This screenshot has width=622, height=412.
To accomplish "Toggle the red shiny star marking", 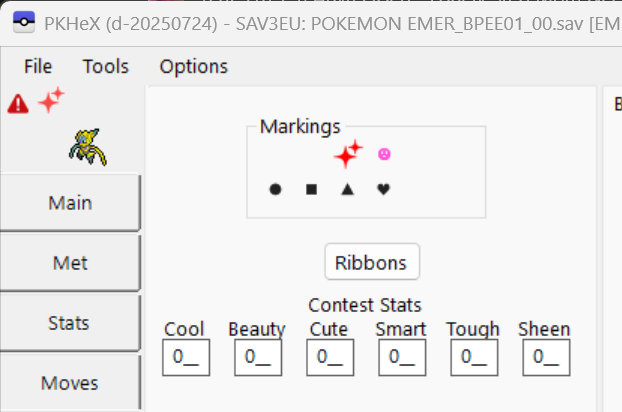I will coord(348,153).
